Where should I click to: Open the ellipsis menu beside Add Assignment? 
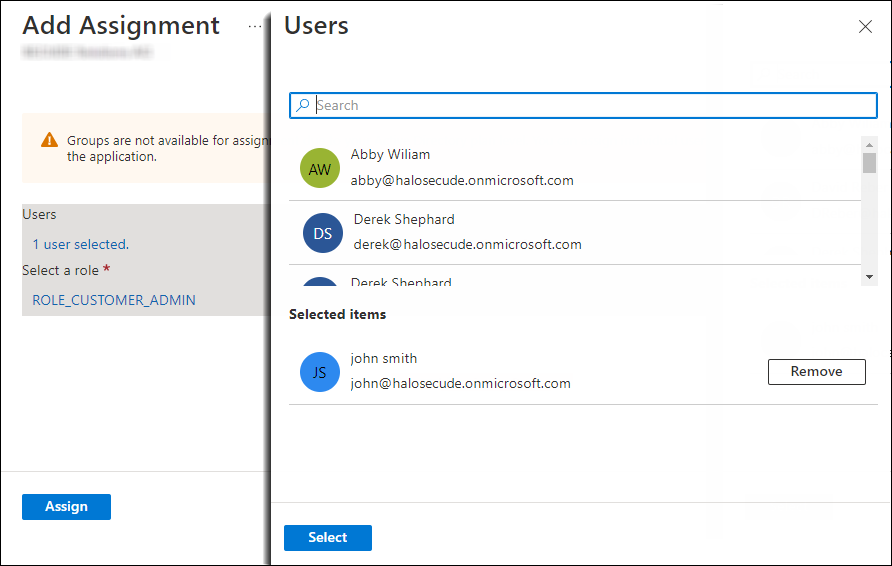point(255,27)
